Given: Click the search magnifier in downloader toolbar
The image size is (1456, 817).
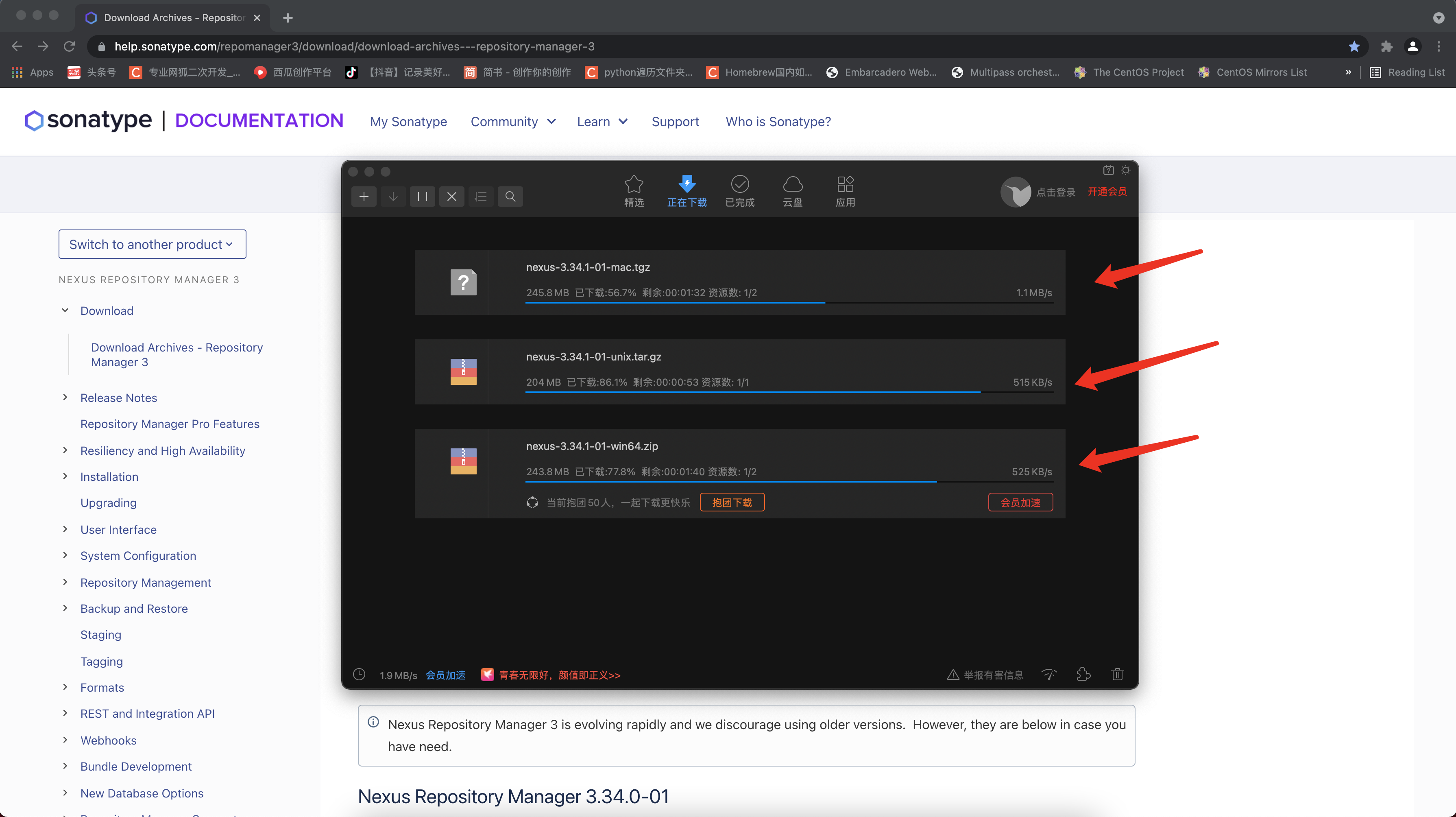Looking at the screenshot, I should click(x=510, y=196).
